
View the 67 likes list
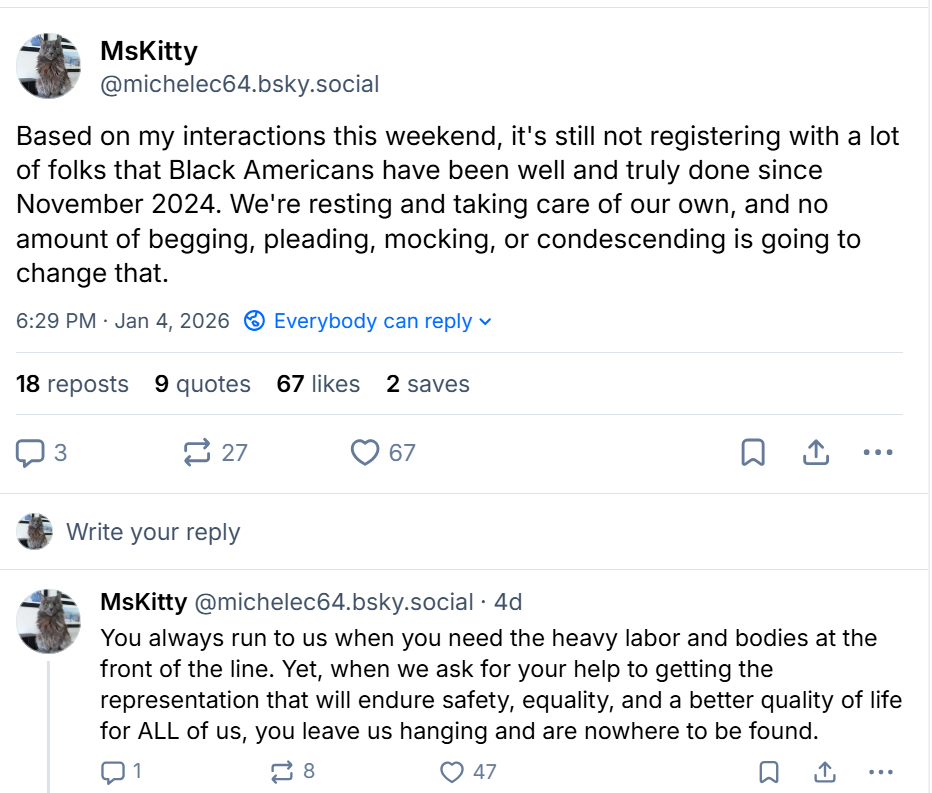tap(318, 384)
